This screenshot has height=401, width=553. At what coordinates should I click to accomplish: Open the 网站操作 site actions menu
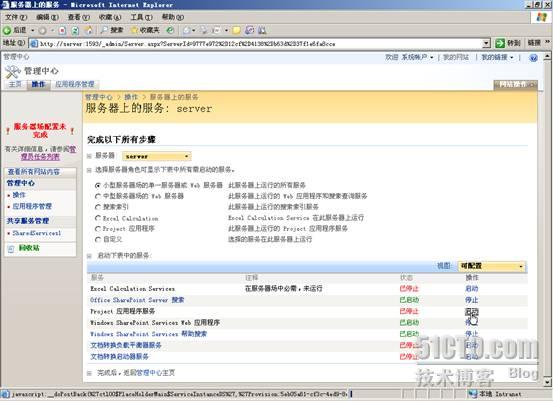515,84
